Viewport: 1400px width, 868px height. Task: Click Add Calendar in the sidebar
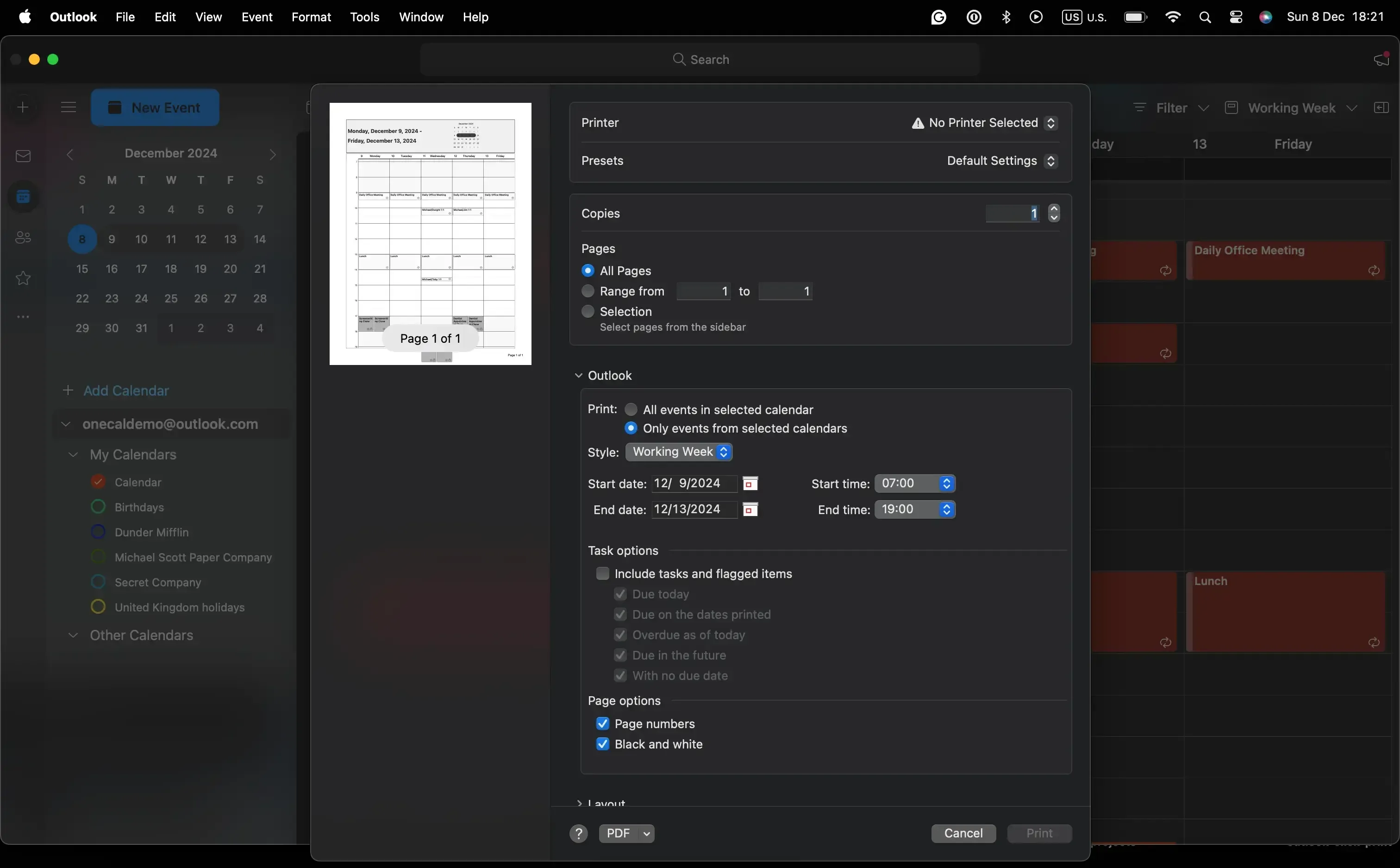[x=125, y=390]
